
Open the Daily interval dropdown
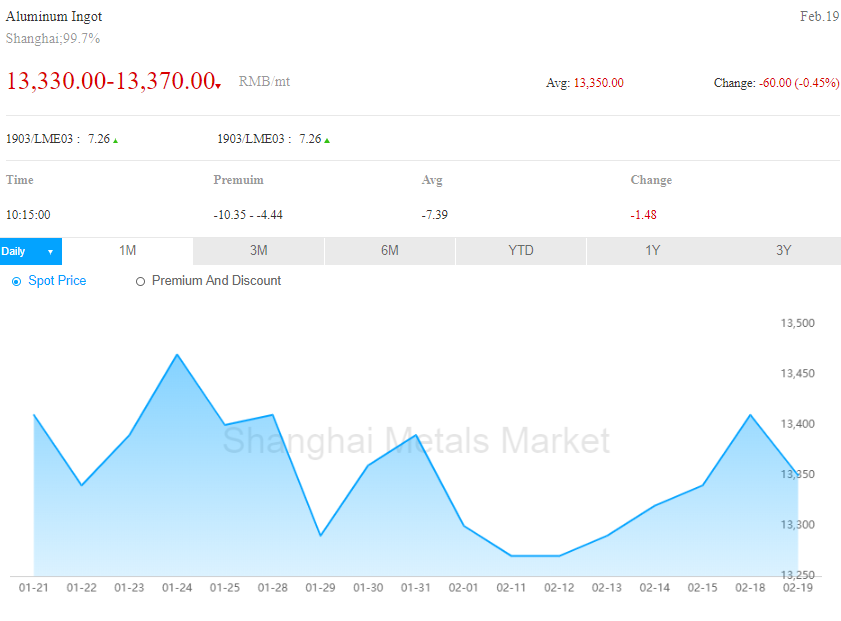click(30, 251)
